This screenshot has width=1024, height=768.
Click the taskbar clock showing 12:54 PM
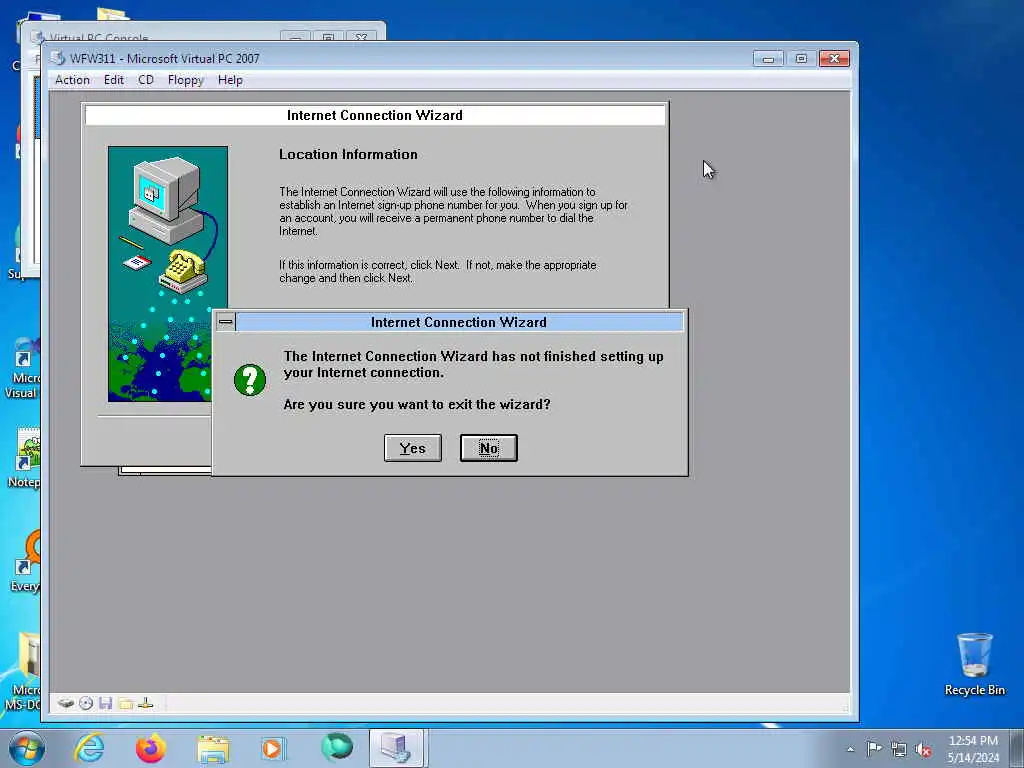973,749
